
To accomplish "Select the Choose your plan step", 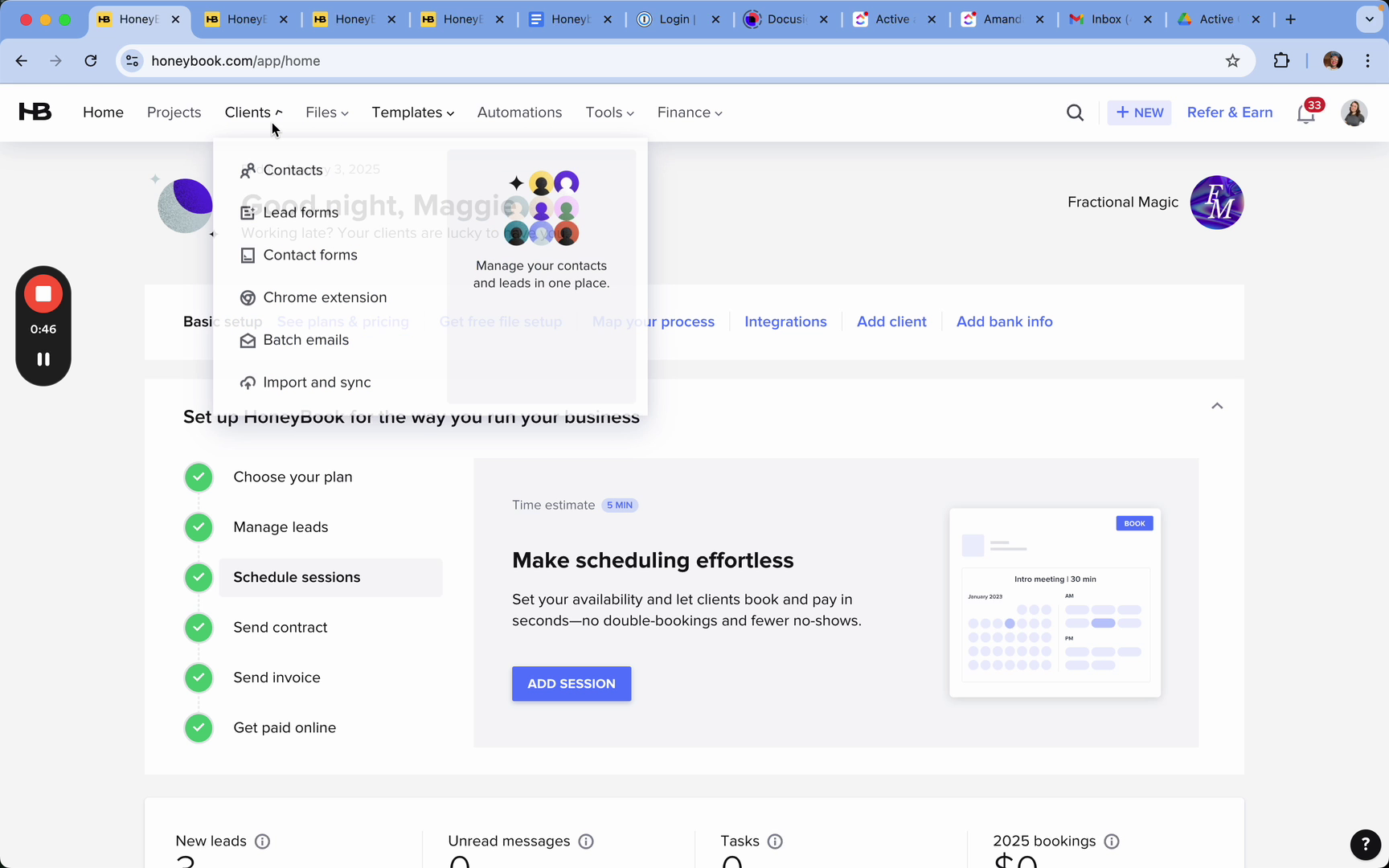I will click(x=293, y=477).
